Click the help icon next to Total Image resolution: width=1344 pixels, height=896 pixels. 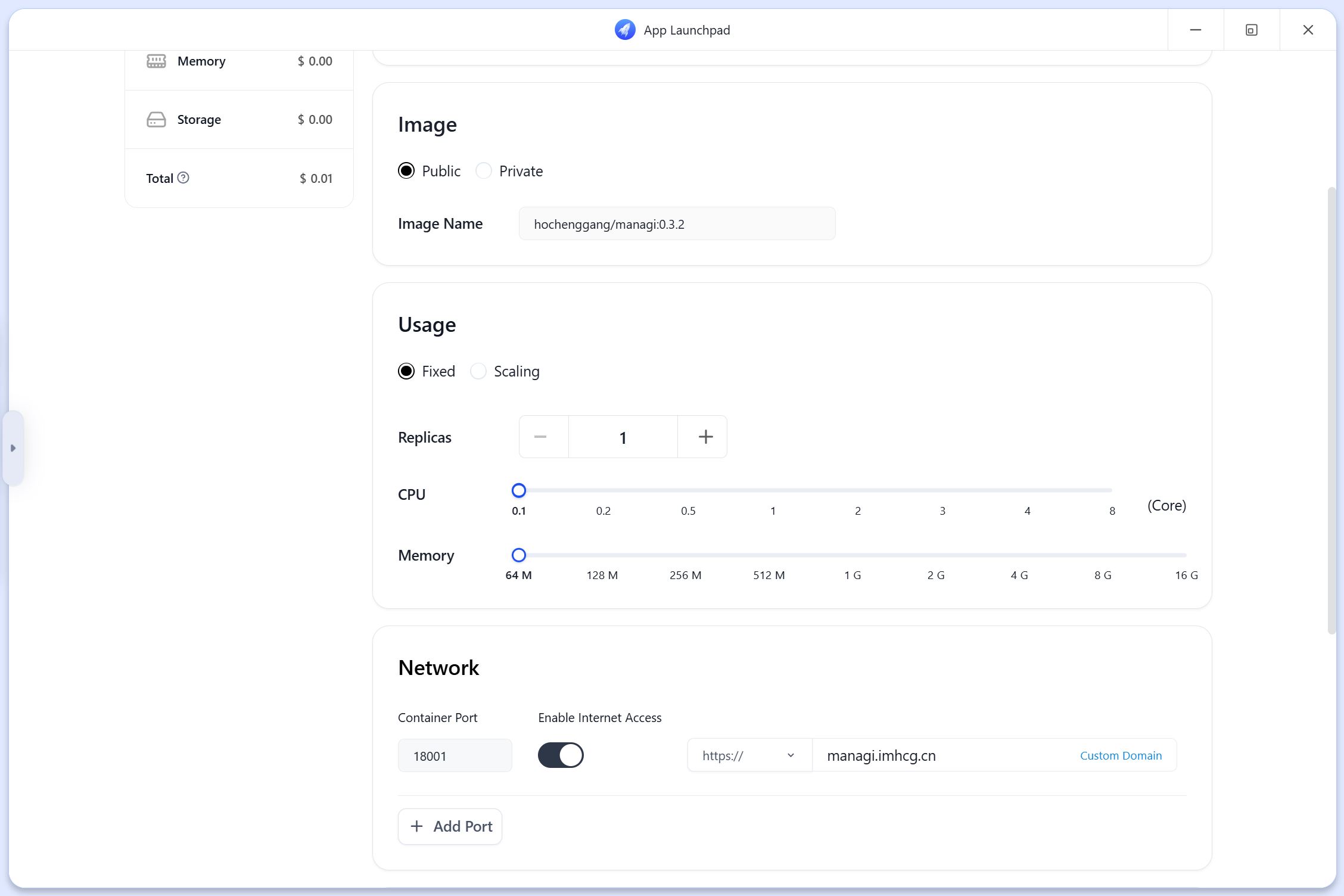pos(183,178)
